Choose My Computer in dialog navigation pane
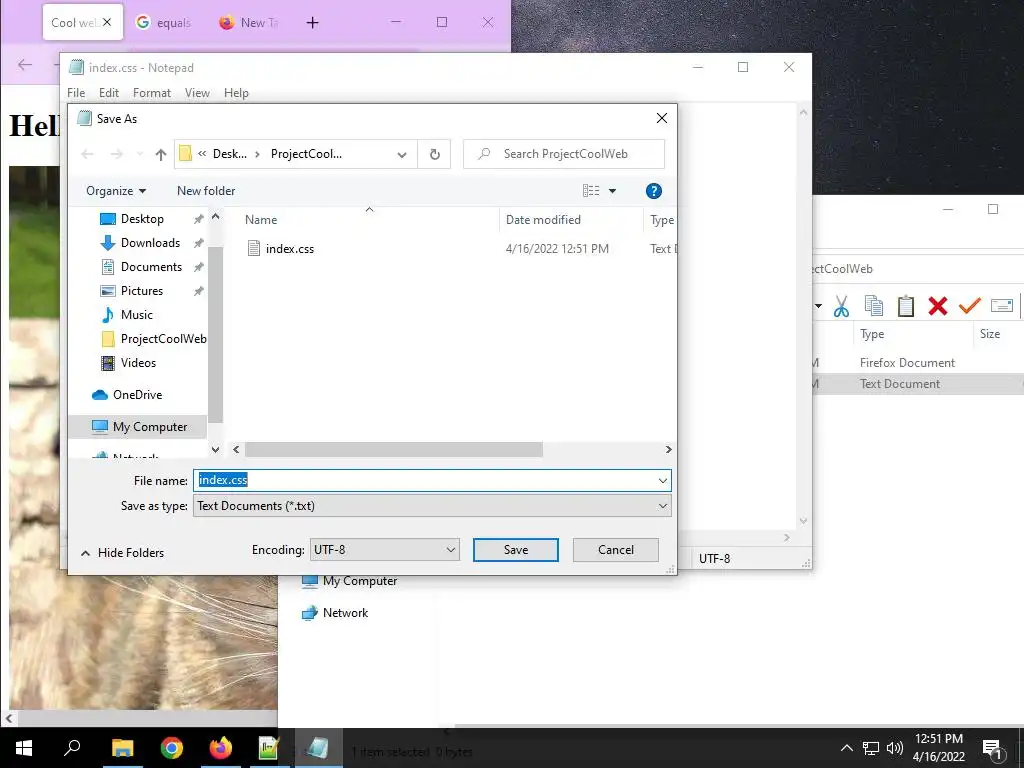This screenshot has width=1024, height=768. coord(150,426)
